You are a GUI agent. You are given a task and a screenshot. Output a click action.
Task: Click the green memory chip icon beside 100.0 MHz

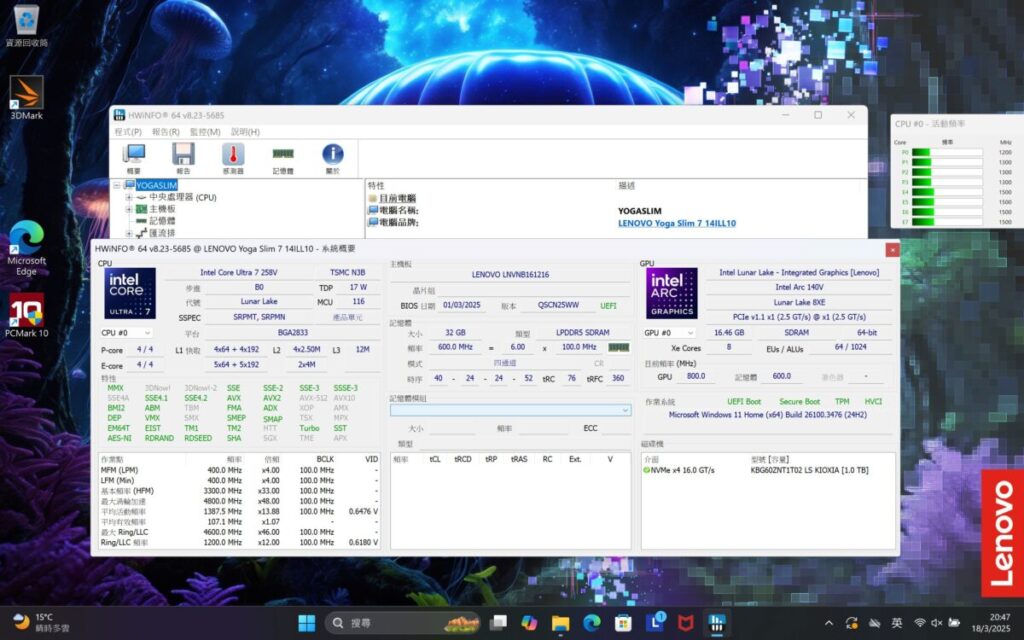click(x=618, y=347)
